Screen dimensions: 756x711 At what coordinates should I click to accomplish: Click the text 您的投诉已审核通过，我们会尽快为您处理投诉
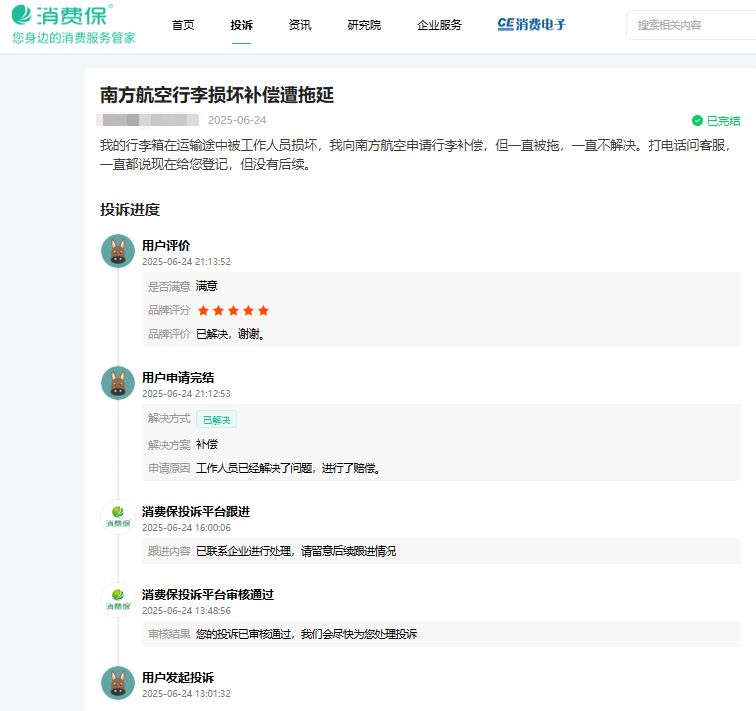tap(307, 634)
